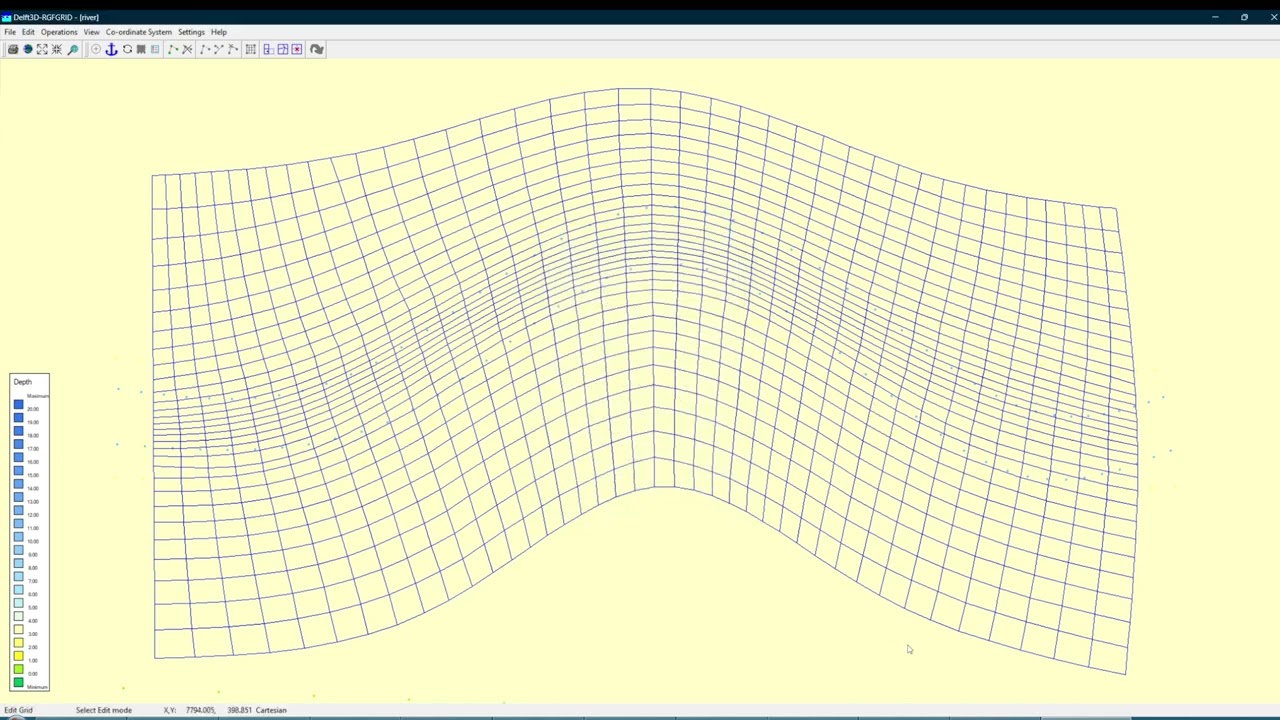Click the darkest blue 20.00 depth swatch
Viewport: 1280px width, 720px height.
(x=18, y=405)
